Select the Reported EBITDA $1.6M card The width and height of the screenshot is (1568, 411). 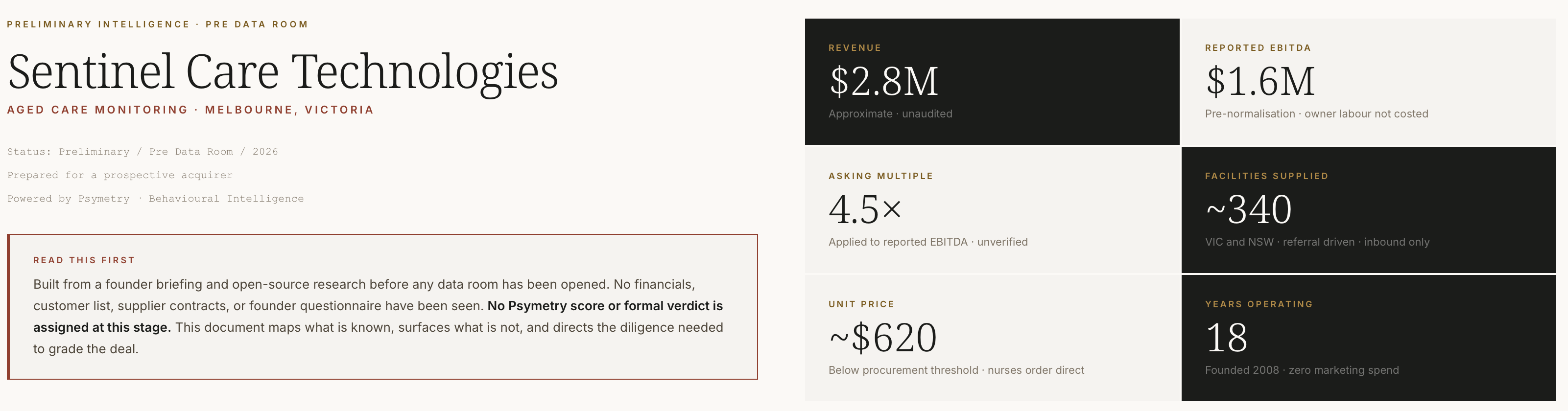tap(1369, 82)
